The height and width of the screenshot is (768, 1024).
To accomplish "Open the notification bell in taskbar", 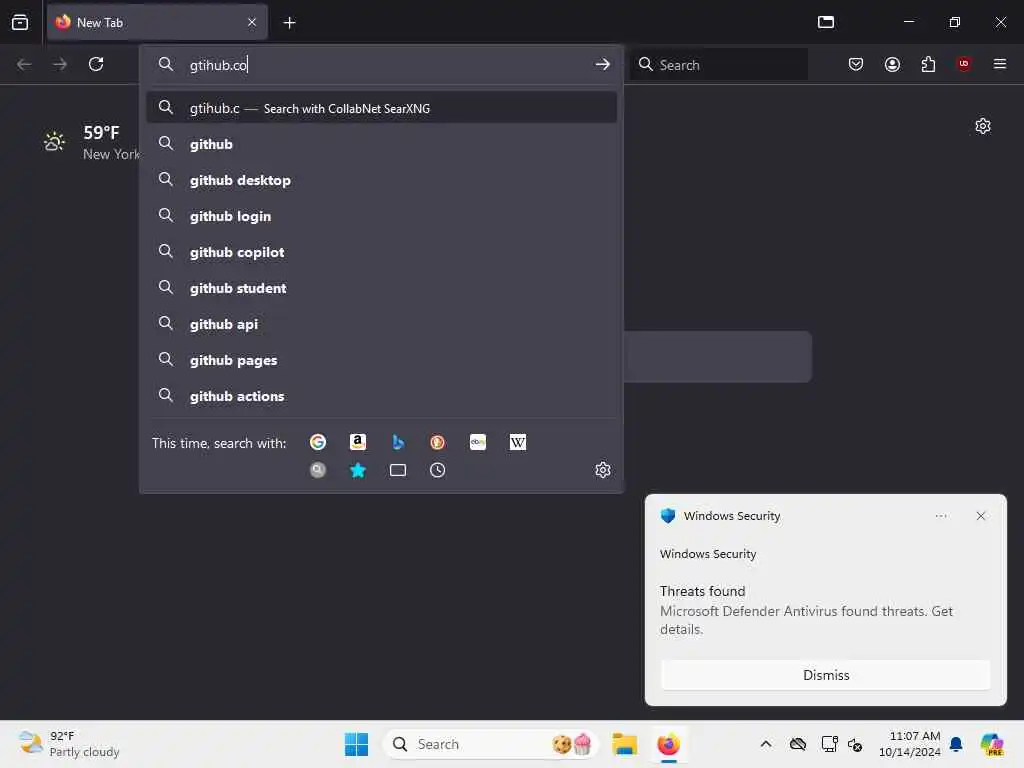I will (955, 744).
